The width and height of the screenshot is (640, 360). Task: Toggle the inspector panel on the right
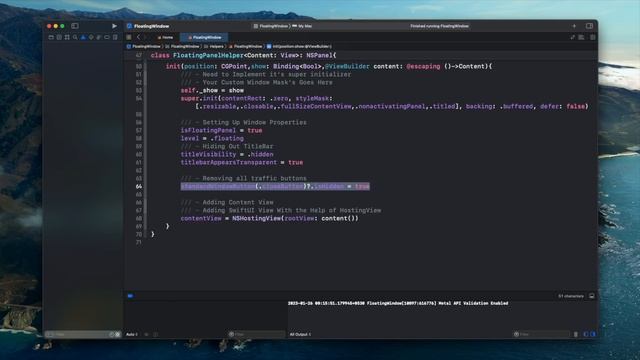pyautogui.click(x=589, y=26)
